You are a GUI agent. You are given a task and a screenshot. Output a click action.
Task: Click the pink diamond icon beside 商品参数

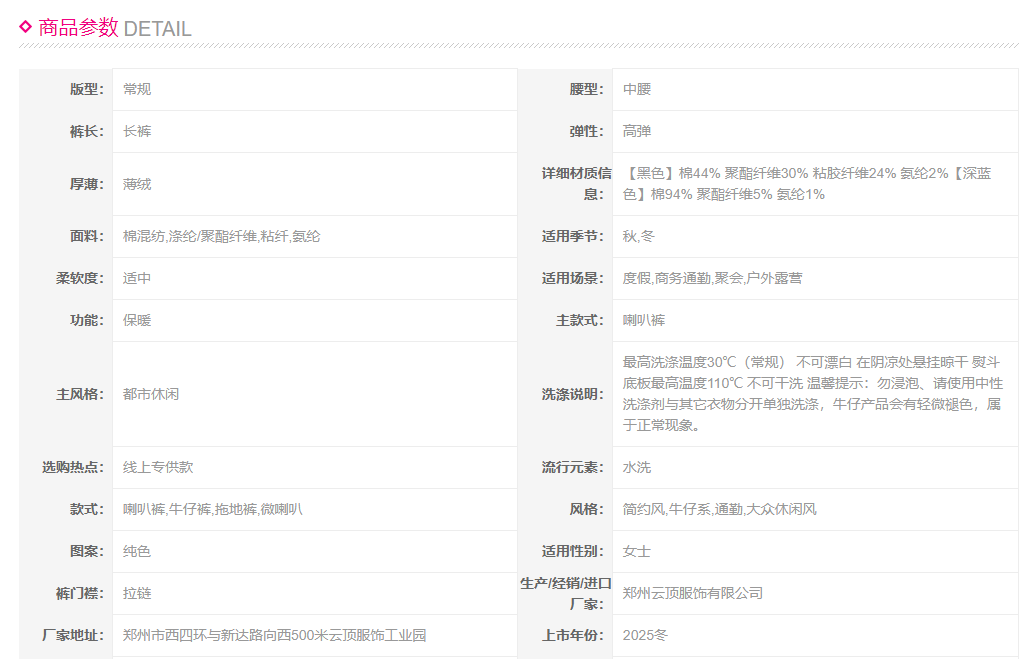coord(26,27)
